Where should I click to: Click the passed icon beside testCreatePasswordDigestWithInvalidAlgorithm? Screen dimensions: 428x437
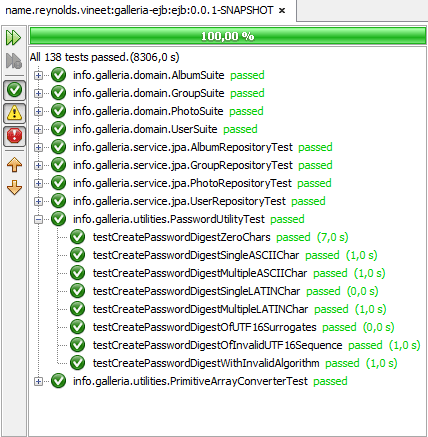tap(77, 363)
